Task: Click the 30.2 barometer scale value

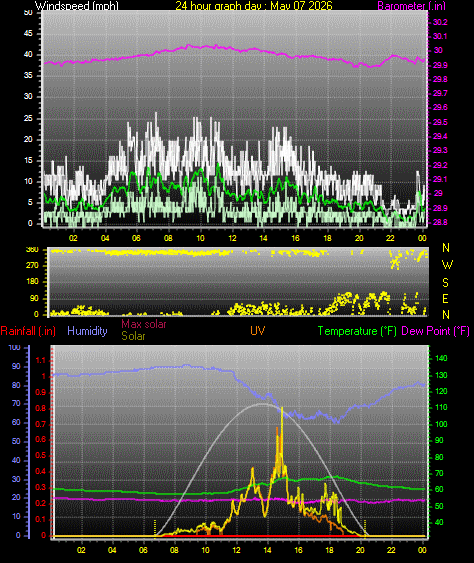Action: tap(440, 22)
